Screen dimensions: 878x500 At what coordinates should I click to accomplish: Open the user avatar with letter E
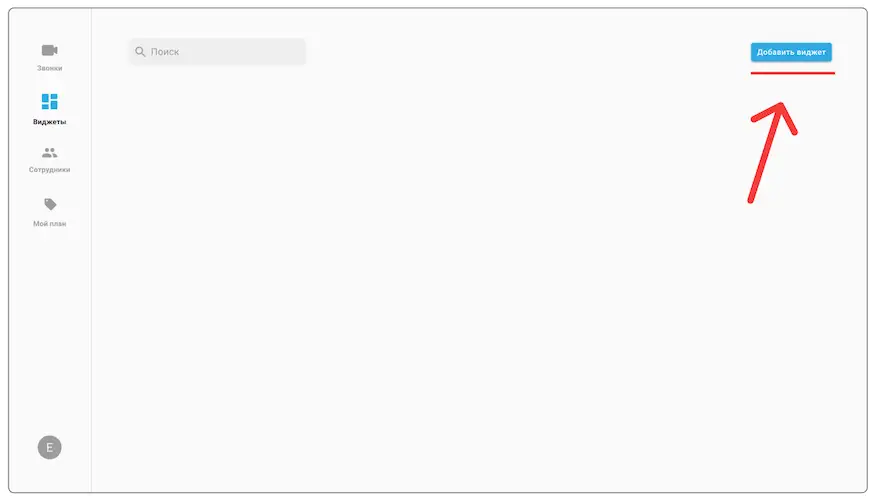pyautogui.click(x=49, y=447)
